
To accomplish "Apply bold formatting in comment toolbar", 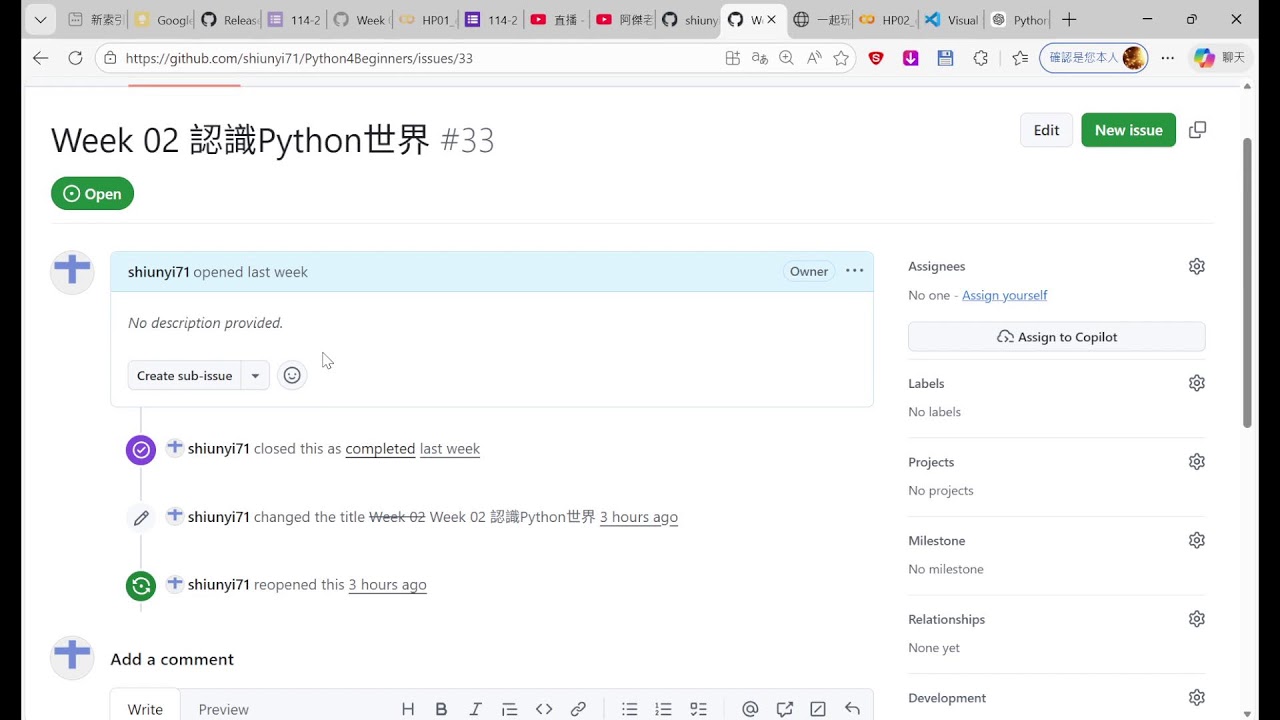I will click(441, 709).
